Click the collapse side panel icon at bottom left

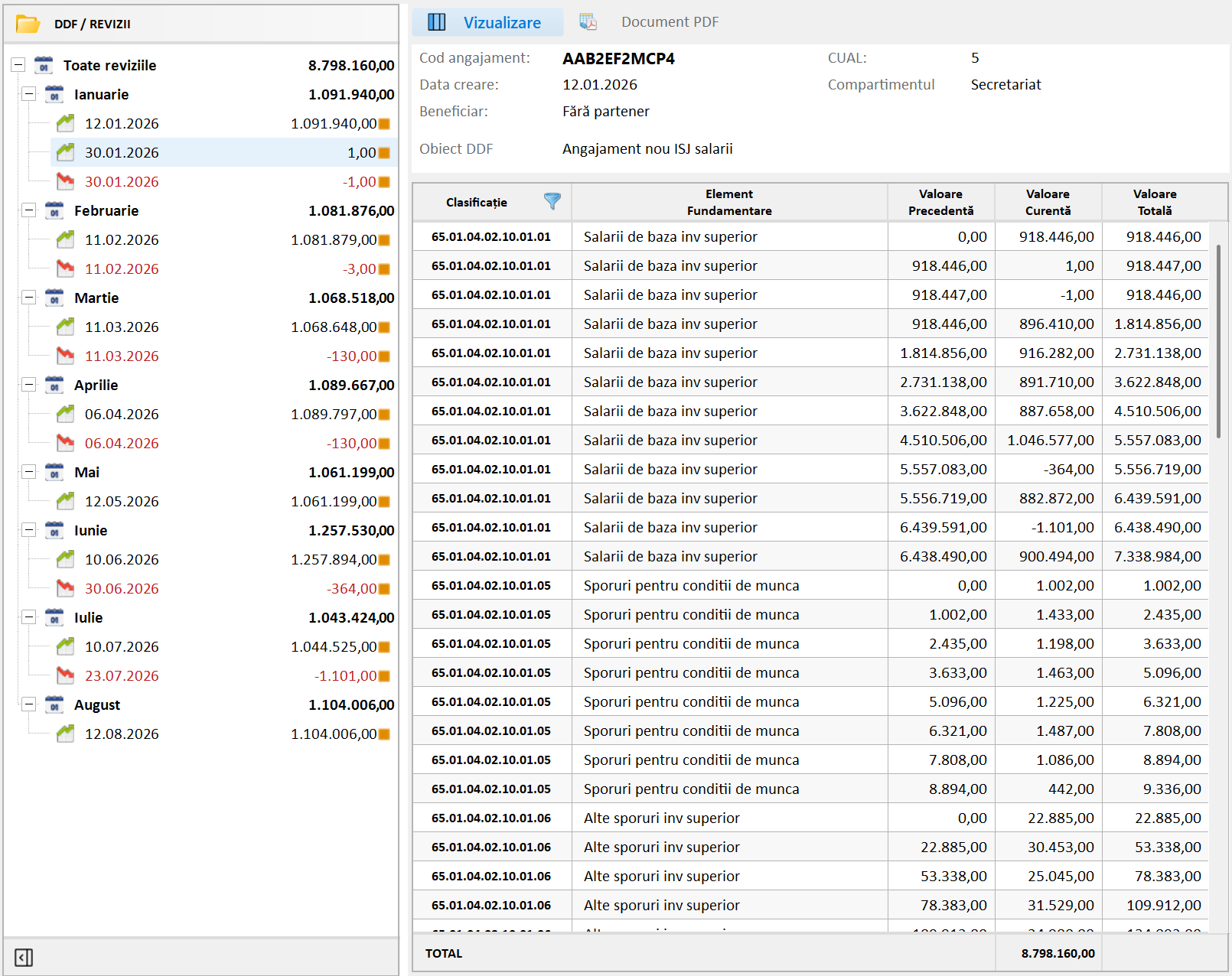(x=24, y=958)
